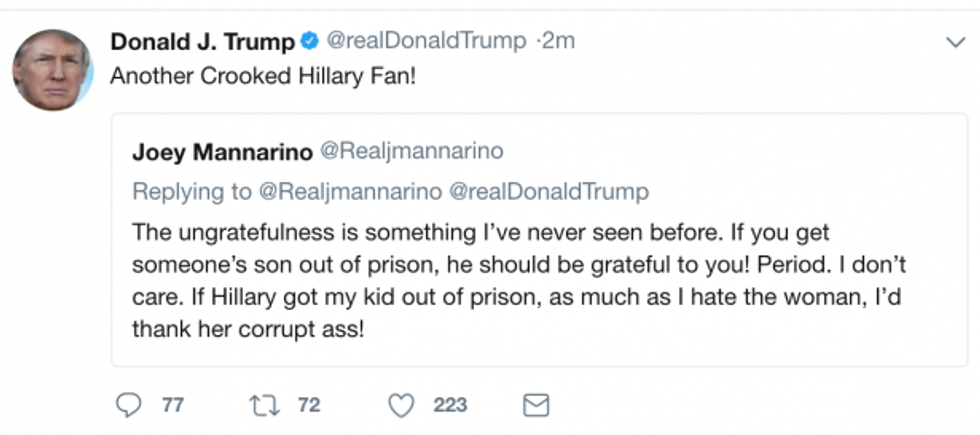This screenshot has height=435, width=980.
Task: Open the tweet options chevron dropdown
Action: point(955,42)
